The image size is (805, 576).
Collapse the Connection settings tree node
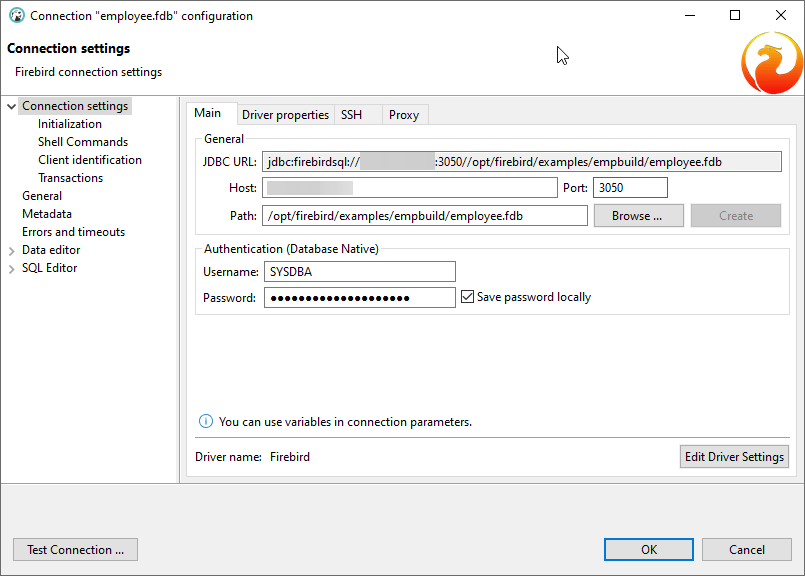click(11, 106)
